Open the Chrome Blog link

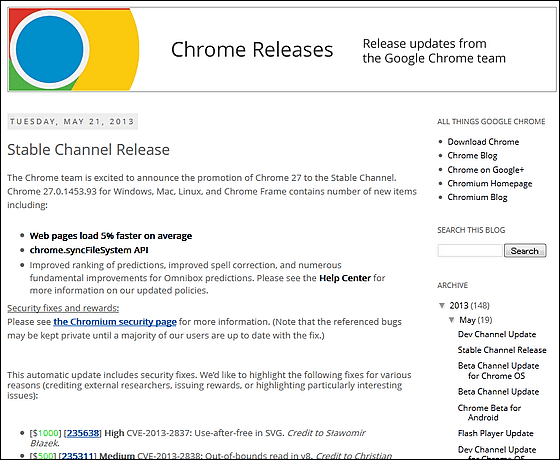pos(472,156)
